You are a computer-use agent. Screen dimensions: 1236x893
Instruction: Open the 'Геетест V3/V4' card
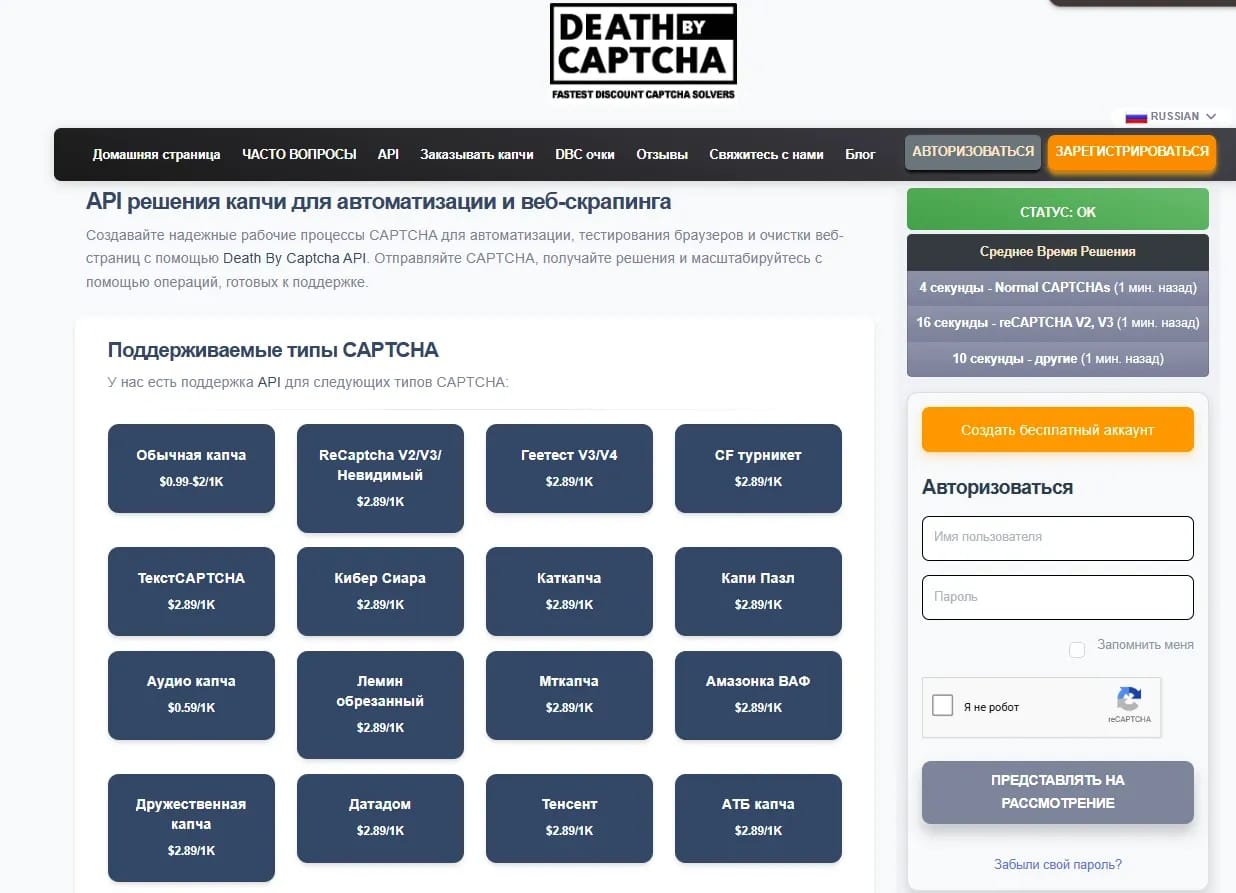pos(569,468)
